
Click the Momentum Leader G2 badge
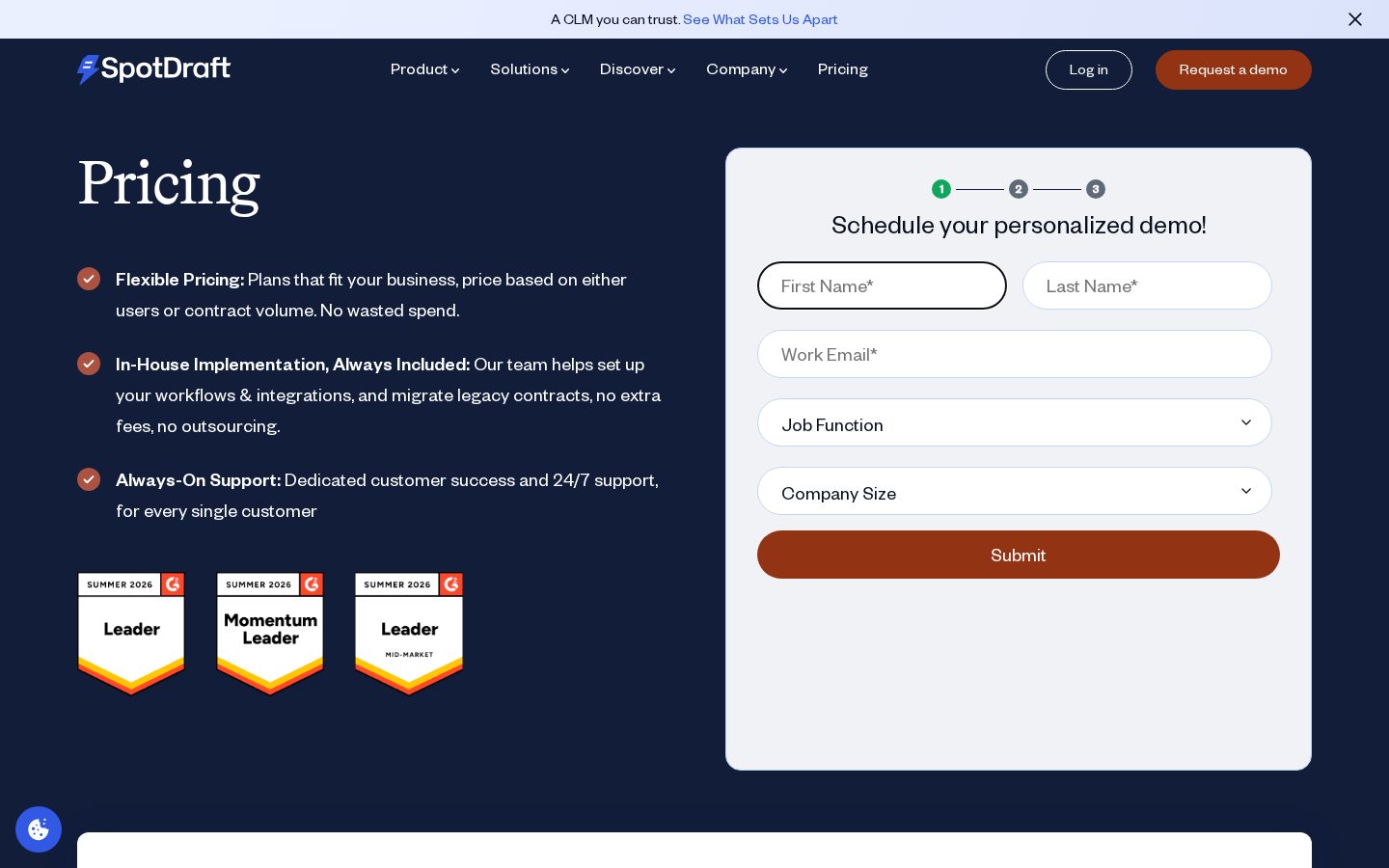click(x=270, y=634)
